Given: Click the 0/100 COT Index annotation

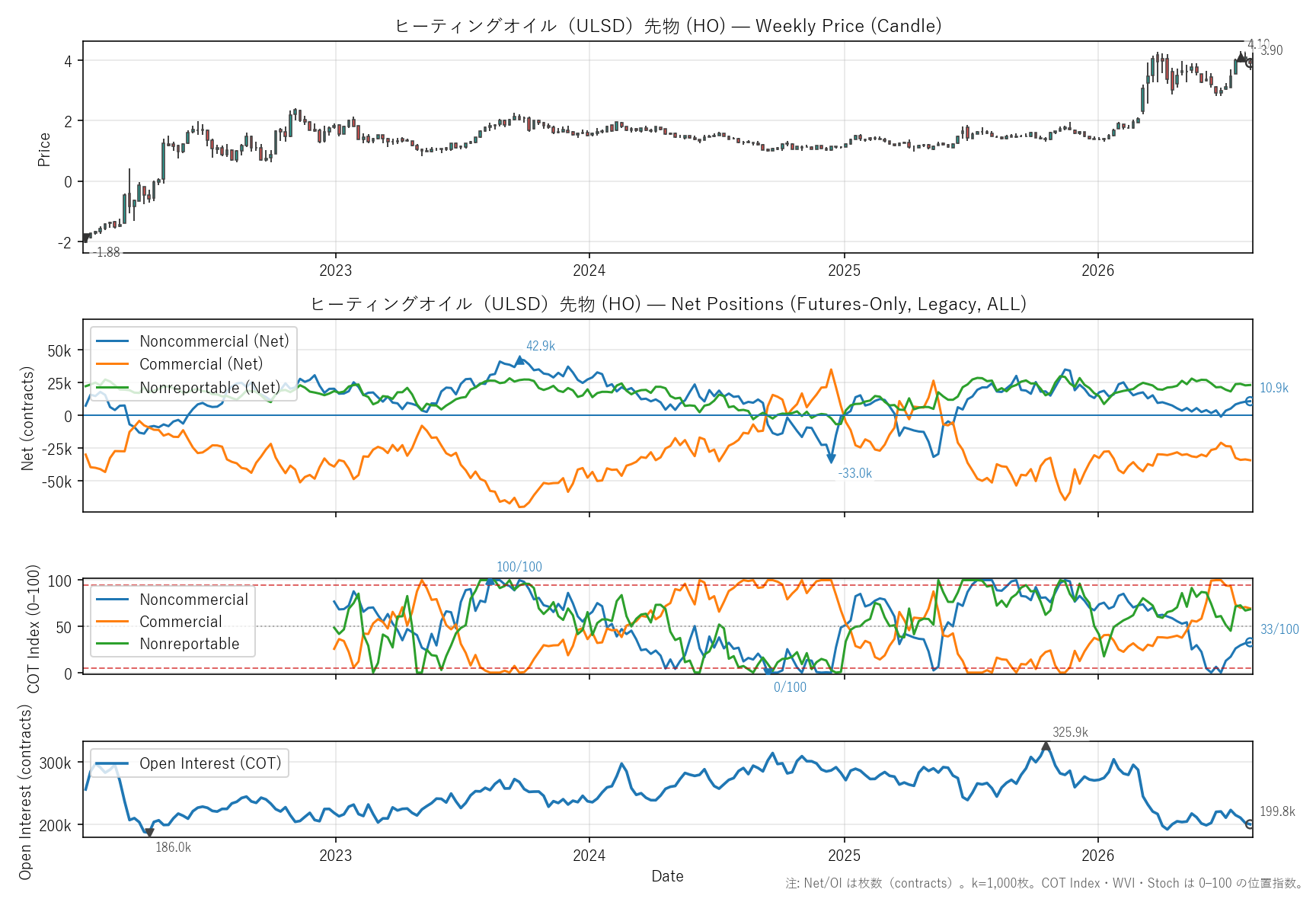Looking at the screenshot, I should coord(790,687).
